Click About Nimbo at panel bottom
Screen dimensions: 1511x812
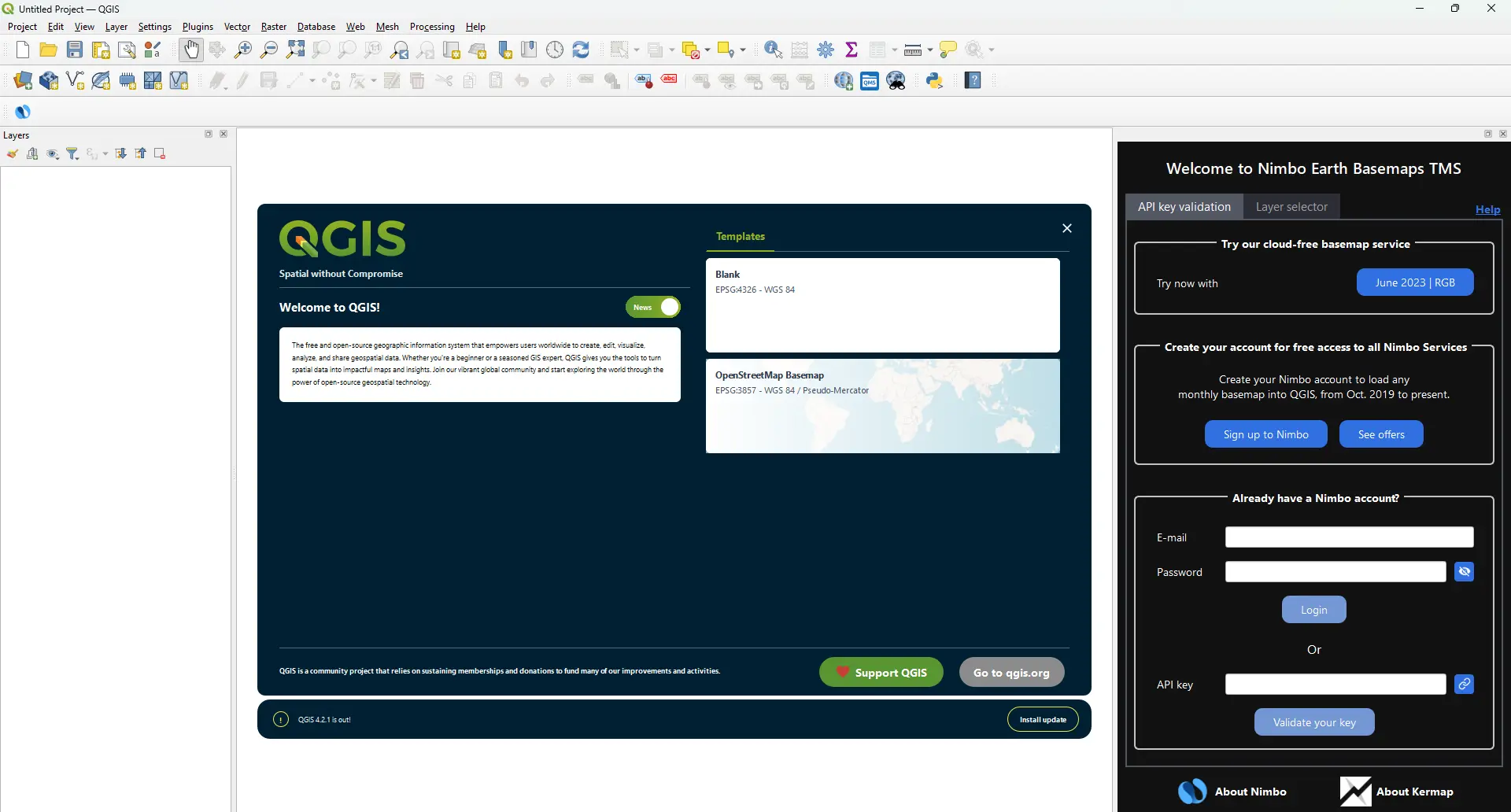1232,792
